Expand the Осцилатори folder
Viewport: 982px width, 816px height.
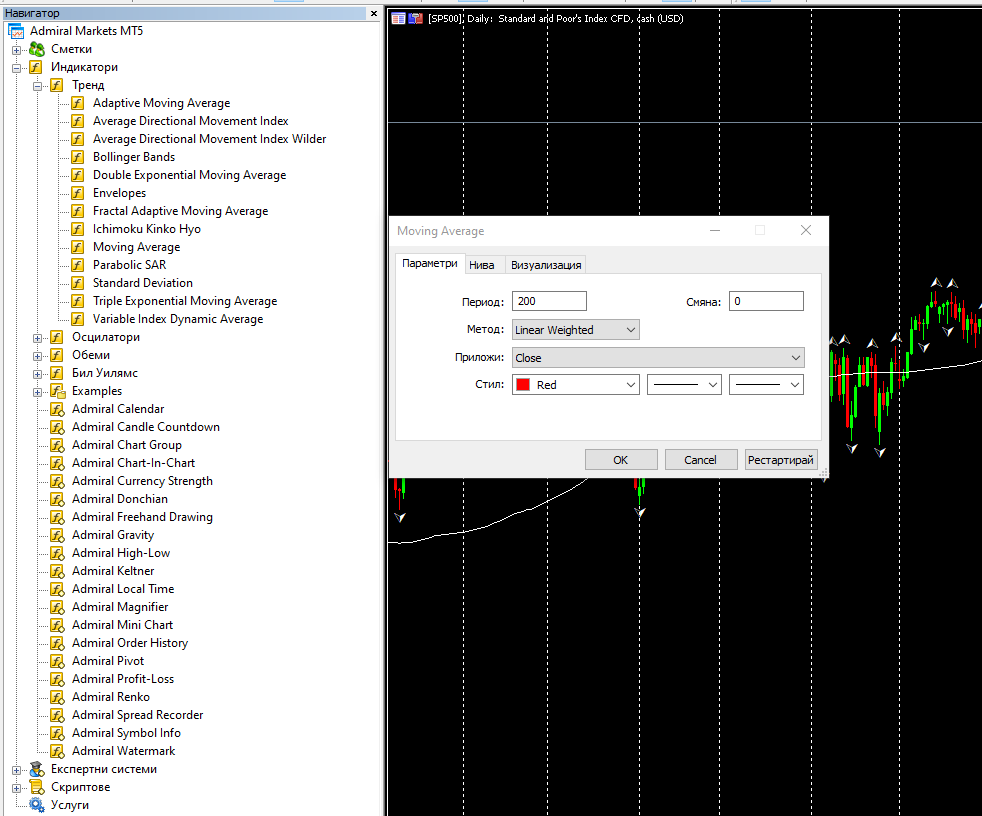pyautogui.click(x=38, y=338)
